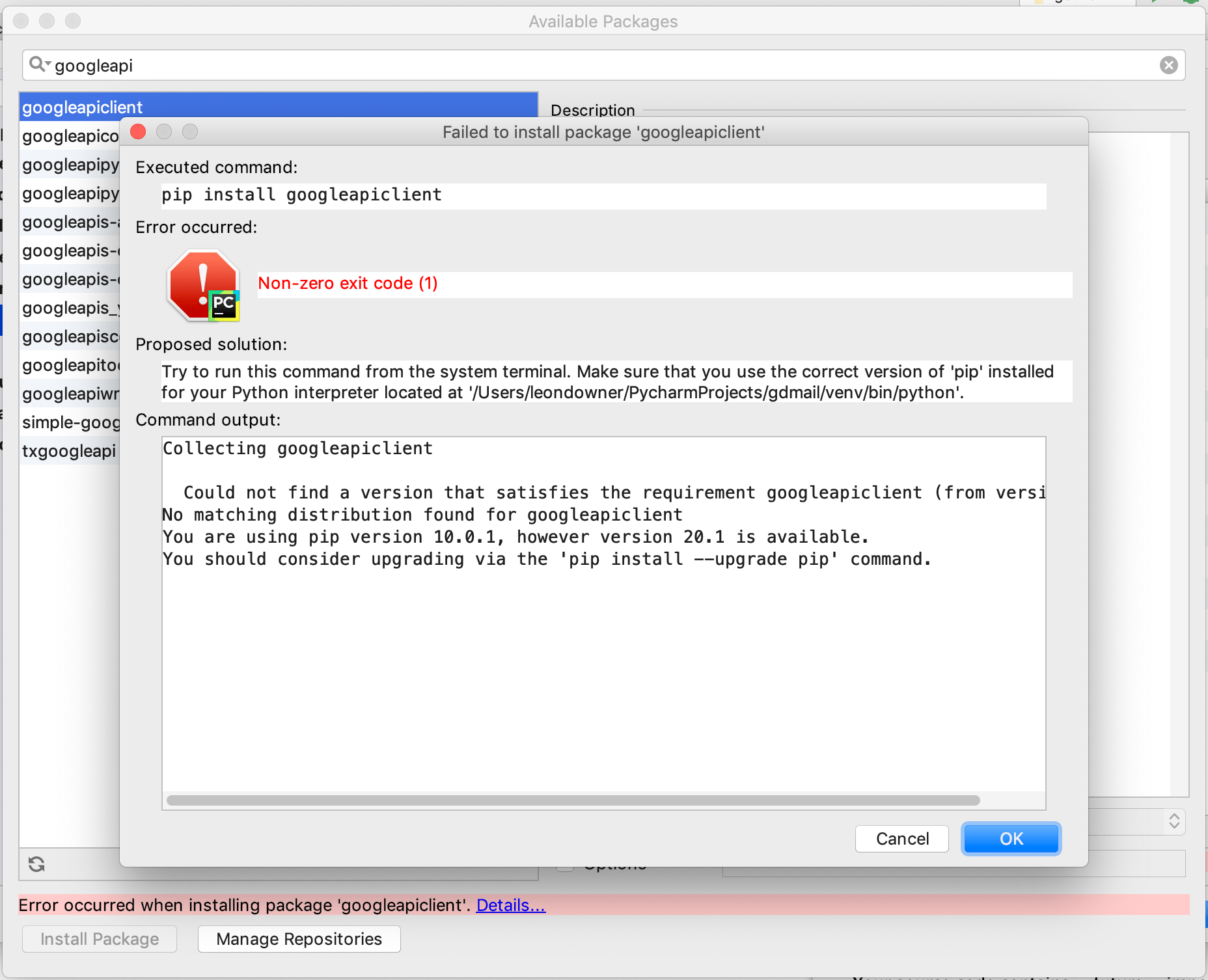Click the search magnifier icon in package search
This screenshot has height=980, width=1208.
(39, 64)
